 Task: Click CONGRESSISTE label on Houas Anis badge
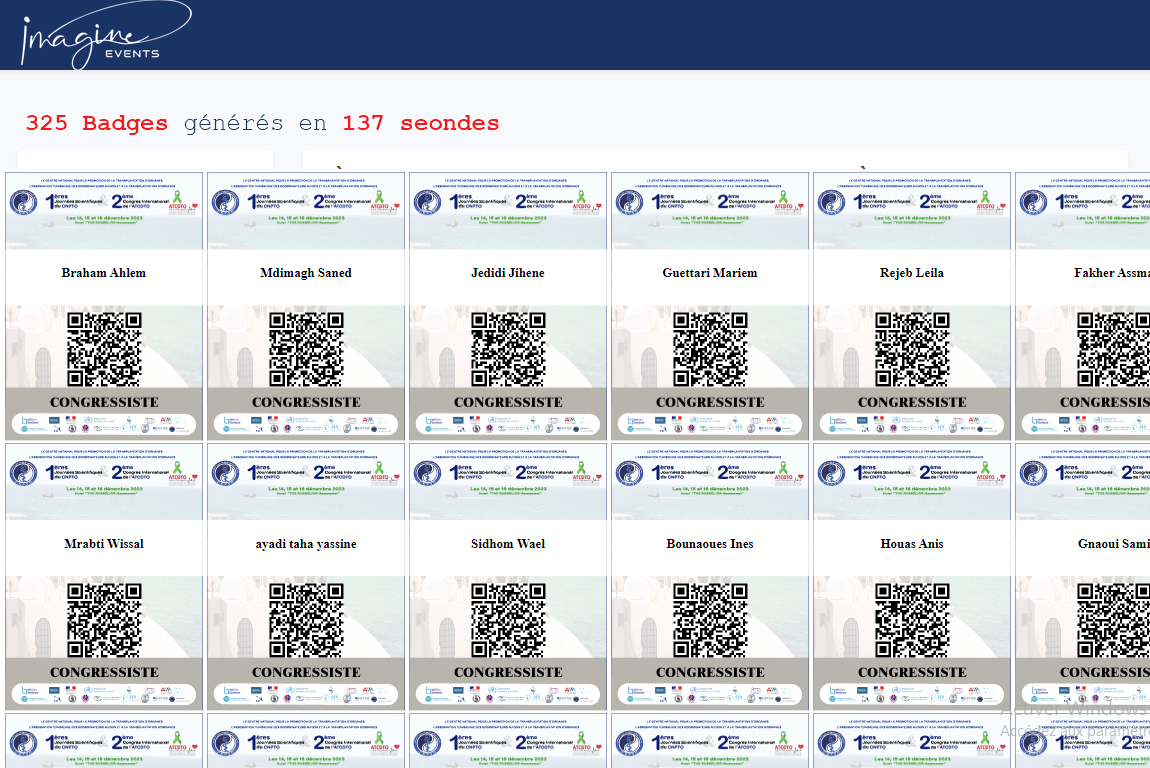click(x=912, y=672)
